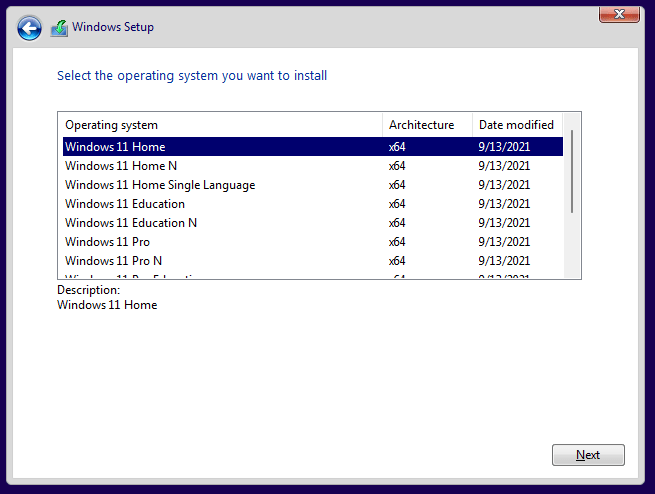The width and height of the screenshot is (655, 494).
Task: Click the partially visible last list row
Action: click(x=130, y=275)
